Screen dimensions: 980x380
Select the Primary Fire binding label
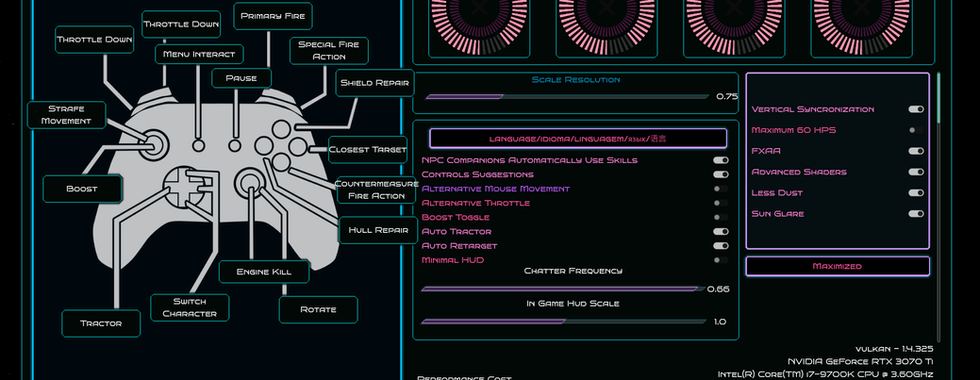[x=272, y=16]
